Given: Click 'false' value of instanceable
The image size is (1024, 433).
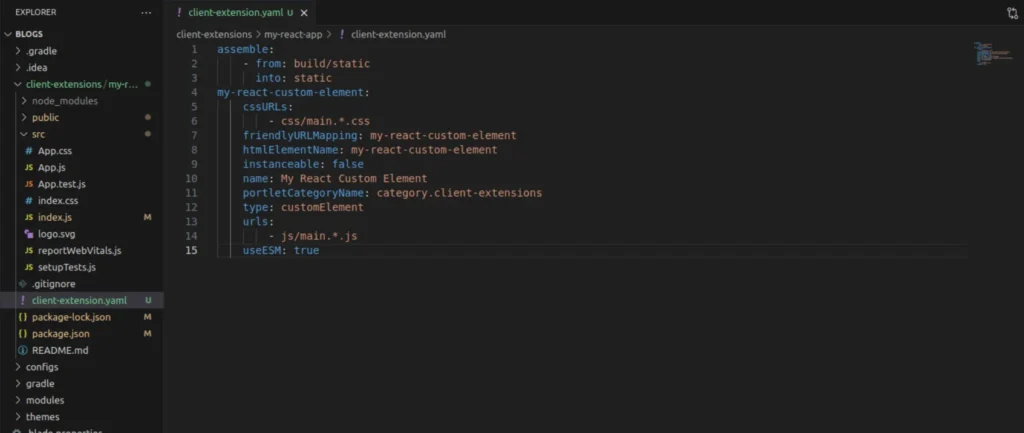Looking at the screenshot, I should (348, 165).
